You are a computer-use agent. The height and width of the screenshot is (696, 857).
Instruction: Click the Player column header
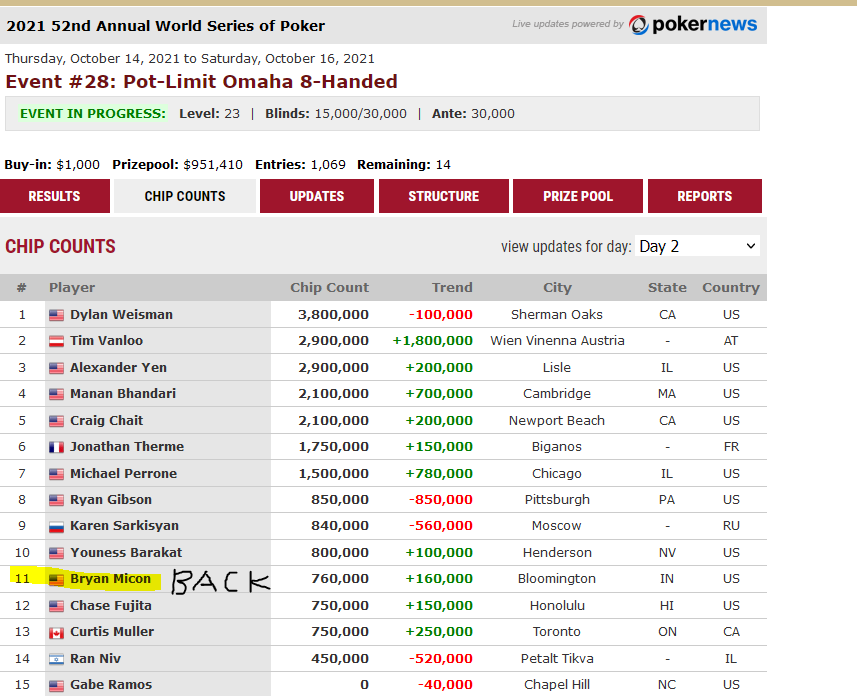(72, 288)
